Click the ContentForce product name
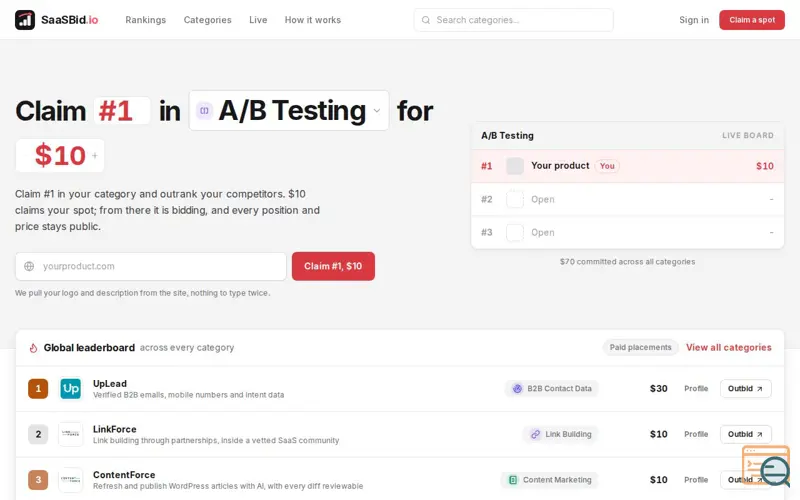The height and width of the screenshot is (500, 800). click(x=124, y=474)
